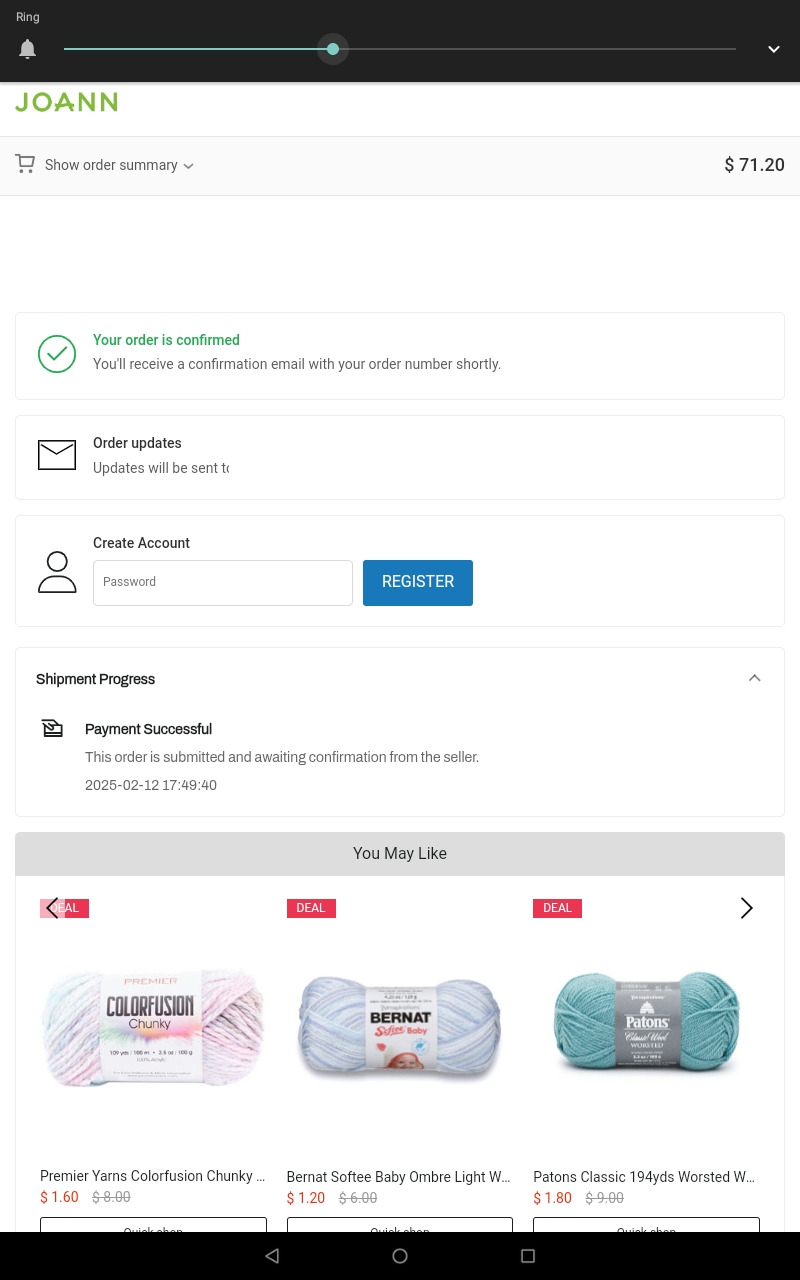This screenshot has width=800, height=1280.
Task: Go to previous recommended products arrow
Action: point(53,908)
